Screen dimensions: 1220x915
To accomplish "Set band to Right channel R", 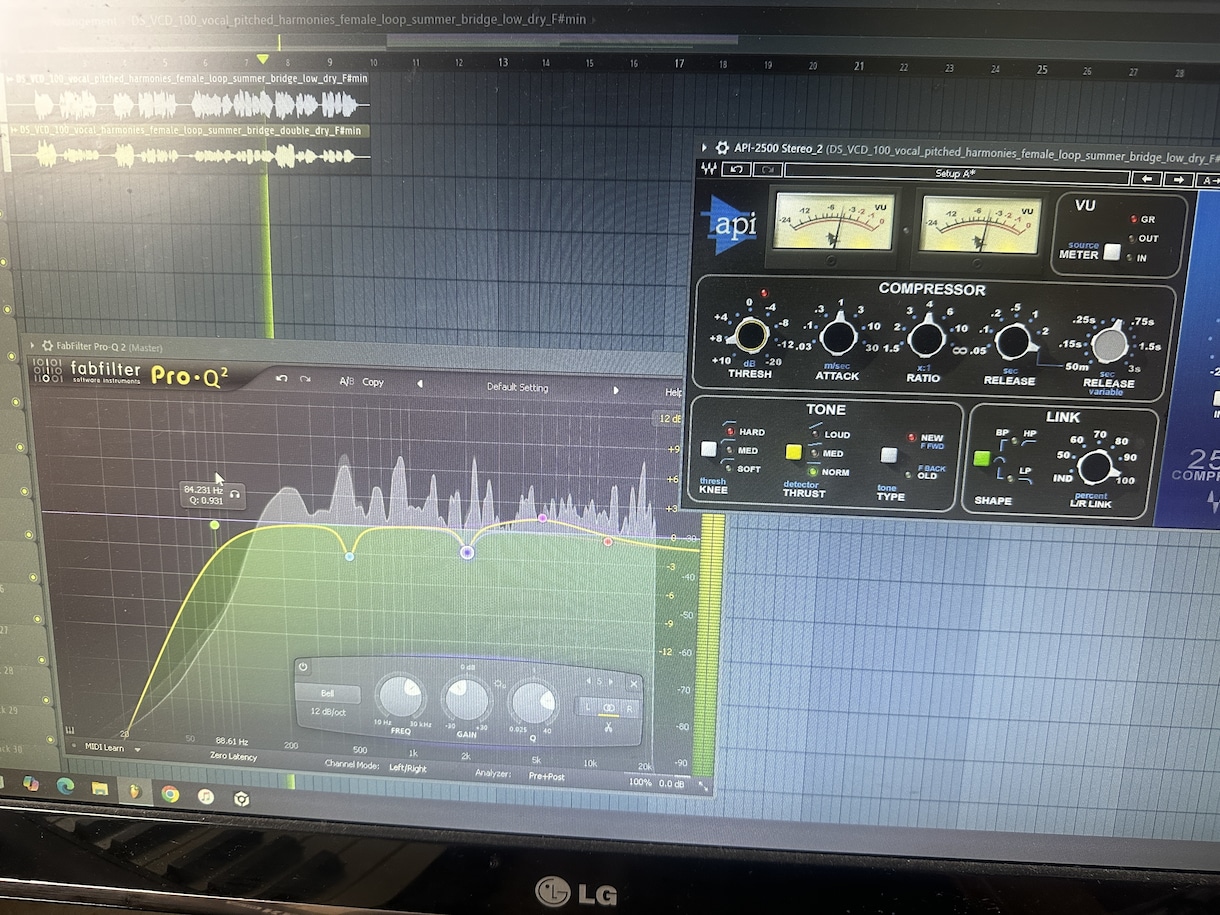I will 629,708.
